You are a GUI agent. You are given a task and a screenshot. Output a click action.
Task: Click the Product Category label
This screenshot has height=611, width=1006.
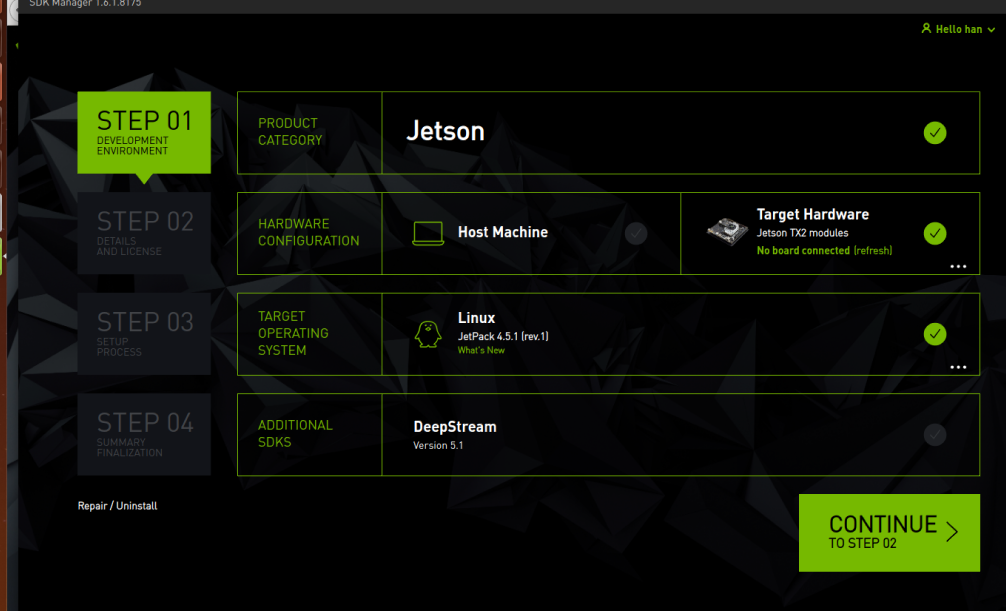[290, 132]
